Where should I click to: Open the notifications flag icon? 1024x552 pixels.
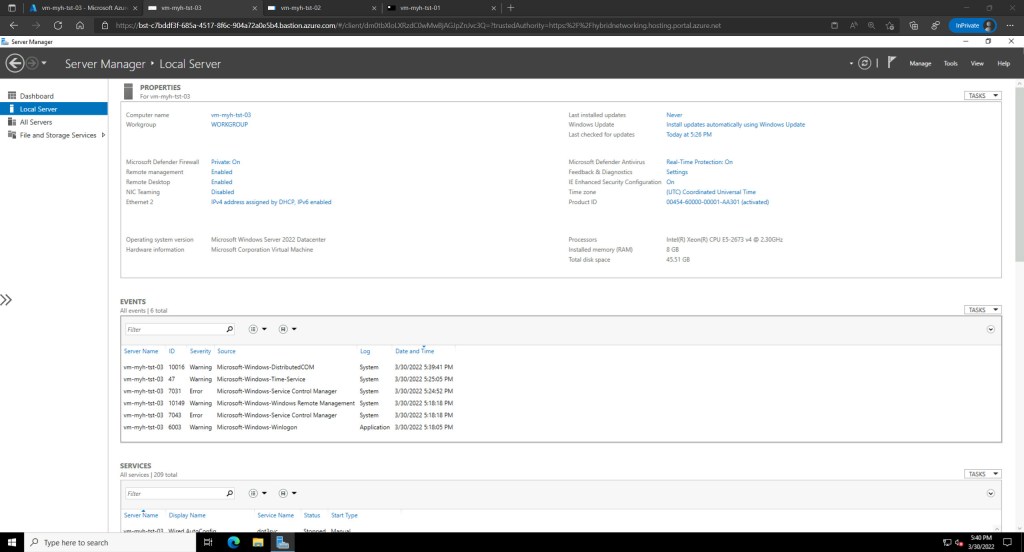click(x=891, y=63)
